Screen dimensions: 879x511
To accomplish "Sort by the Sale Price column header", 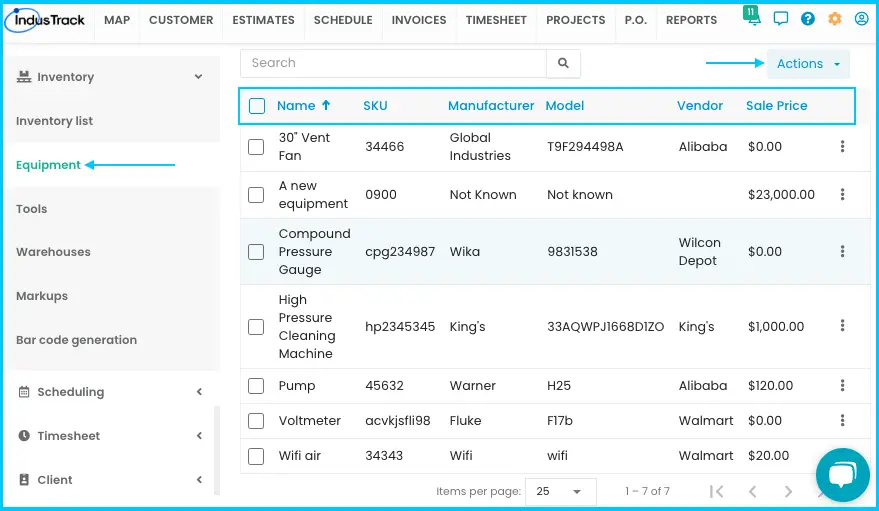I will tap(776, 105).
